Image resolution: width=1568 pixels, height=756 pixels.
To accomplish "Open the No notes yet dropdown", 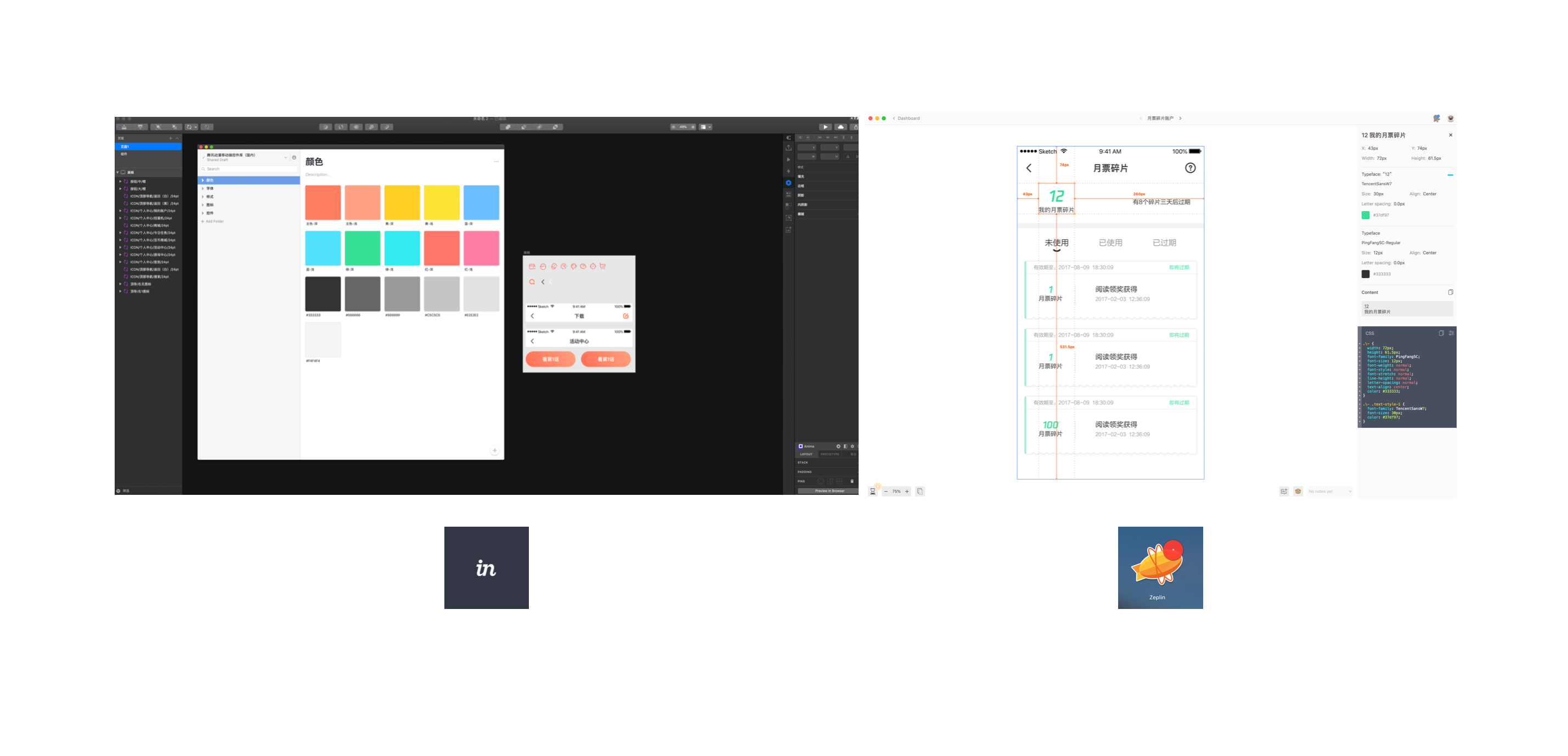I will coord(1330,491).
